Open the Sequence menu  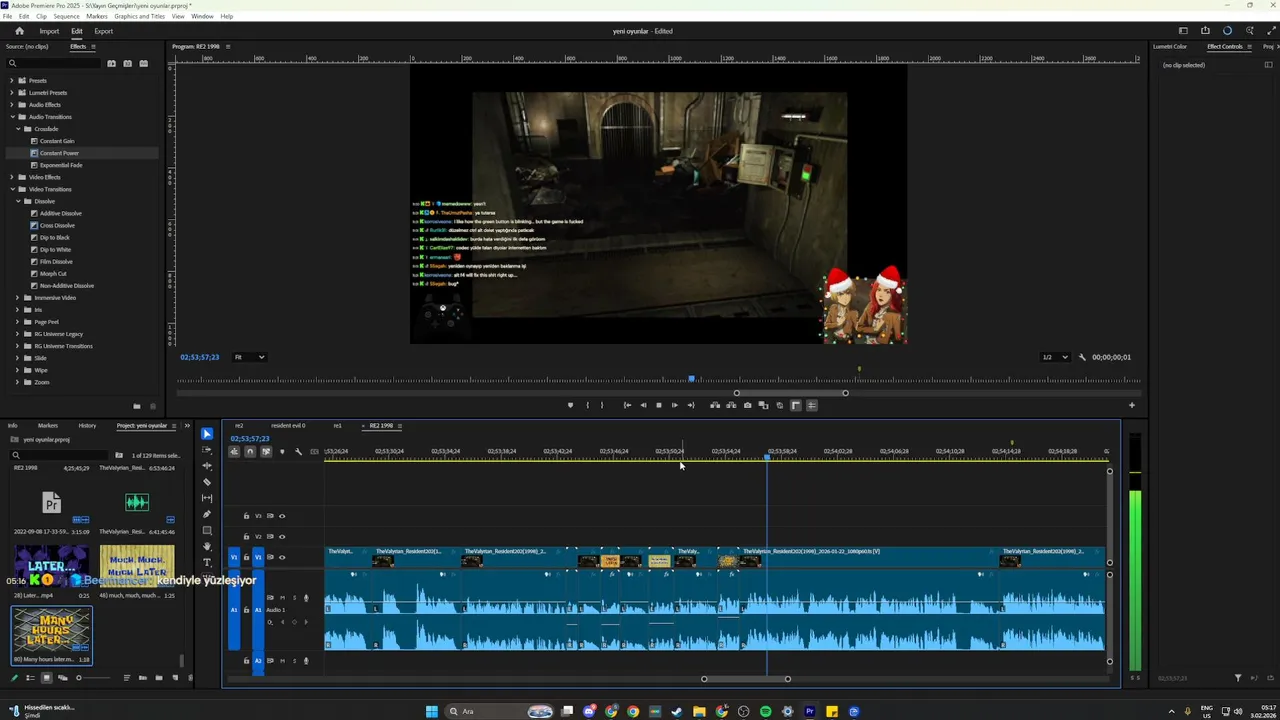pyautogui.click(x=66, y=16)
